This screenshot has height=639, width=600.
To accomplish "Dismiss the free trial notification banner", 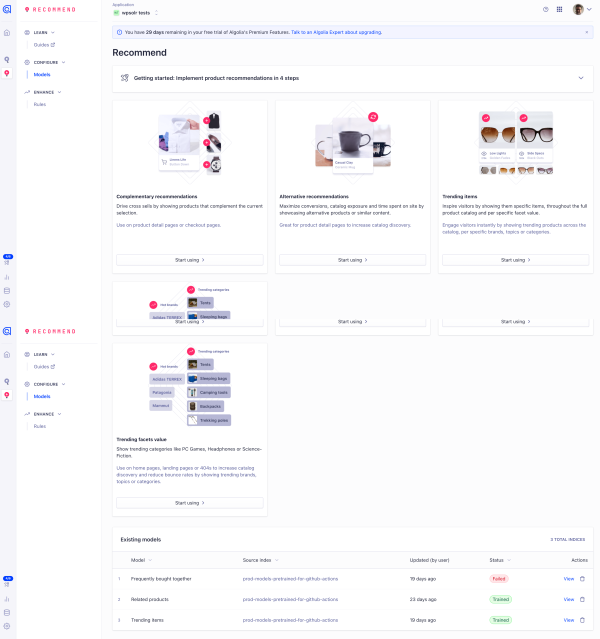I will [x=585, y=33].
